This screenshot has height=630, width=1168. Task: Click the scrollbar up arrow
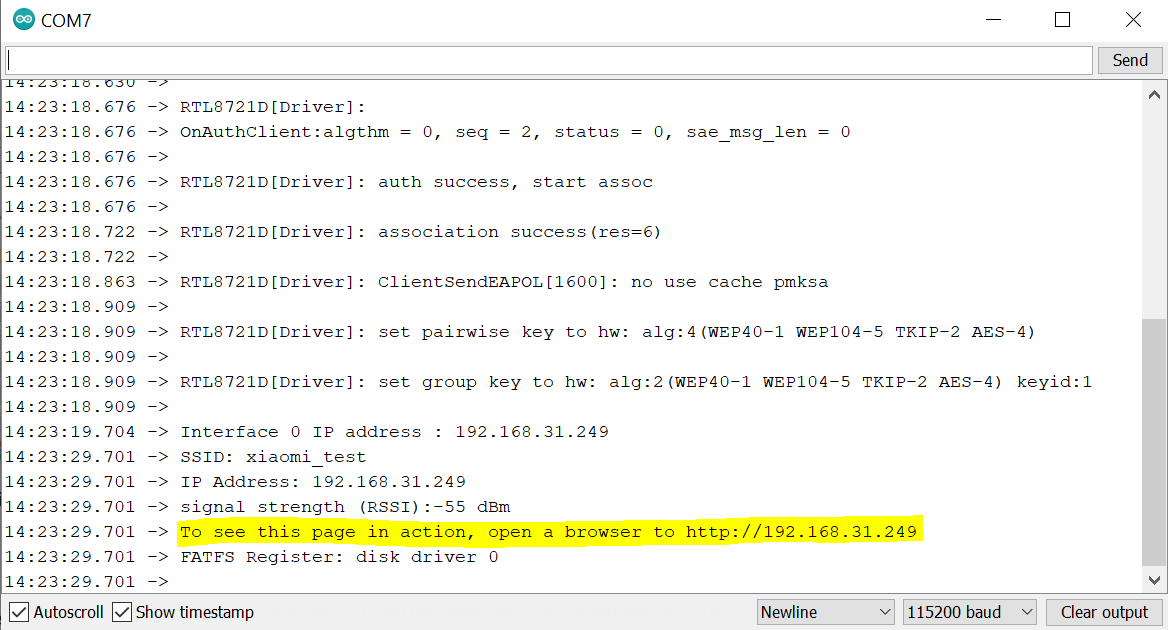tap(1154, 95)
